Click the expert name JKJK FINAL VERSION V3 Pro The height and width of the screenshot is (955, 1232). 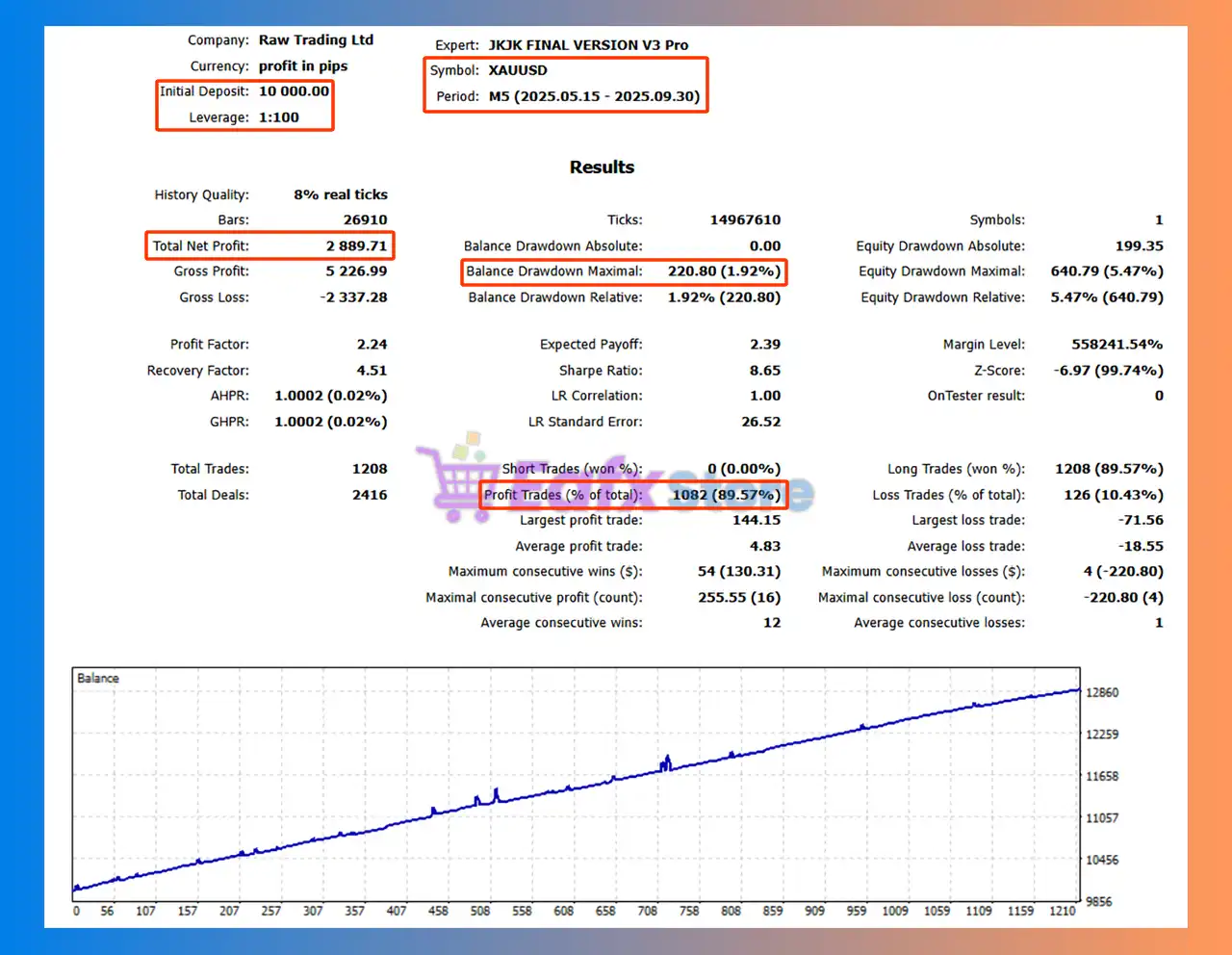(x=588, y=45)
